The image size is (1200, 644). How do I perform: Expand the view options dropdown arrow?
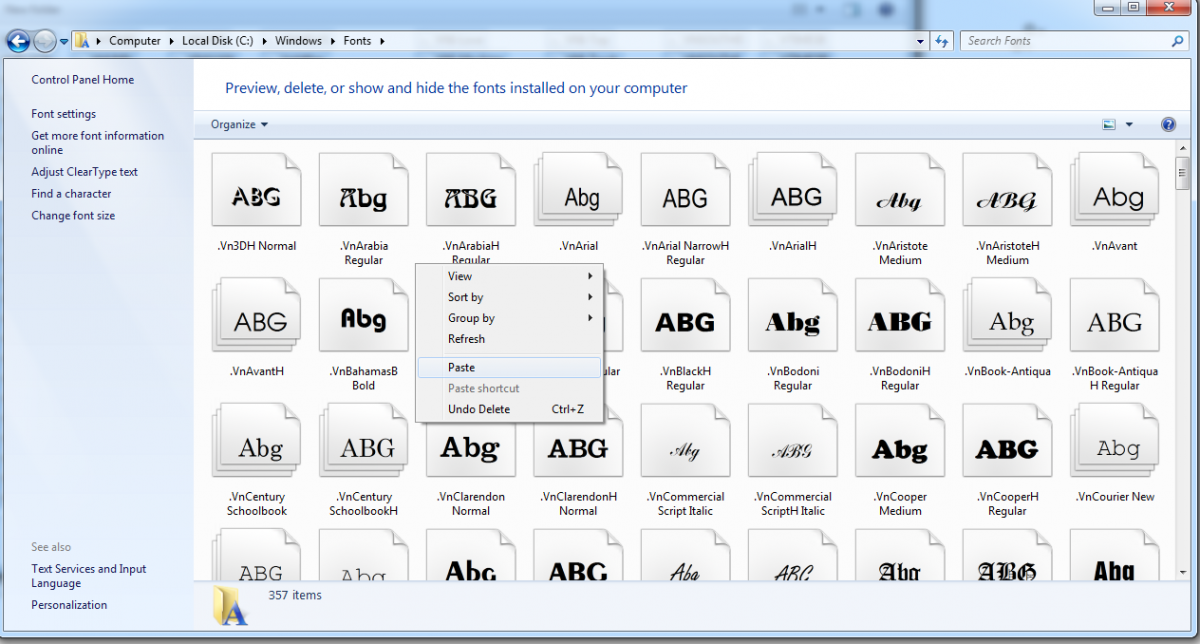[x=1129, y=125]
